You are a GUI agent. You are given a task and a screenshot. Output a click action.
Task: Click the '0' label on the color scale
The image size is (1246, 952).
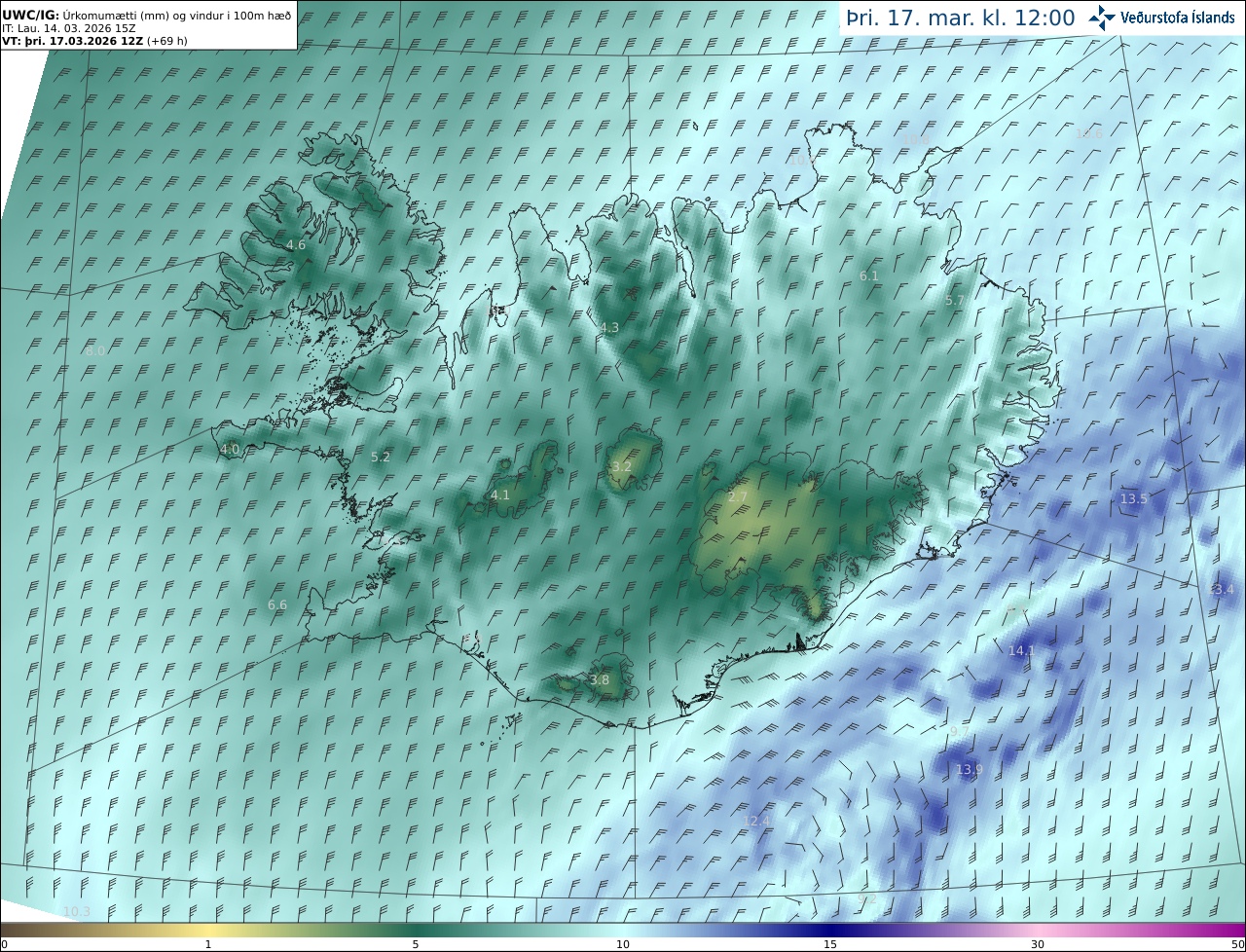tap(4, 944)
